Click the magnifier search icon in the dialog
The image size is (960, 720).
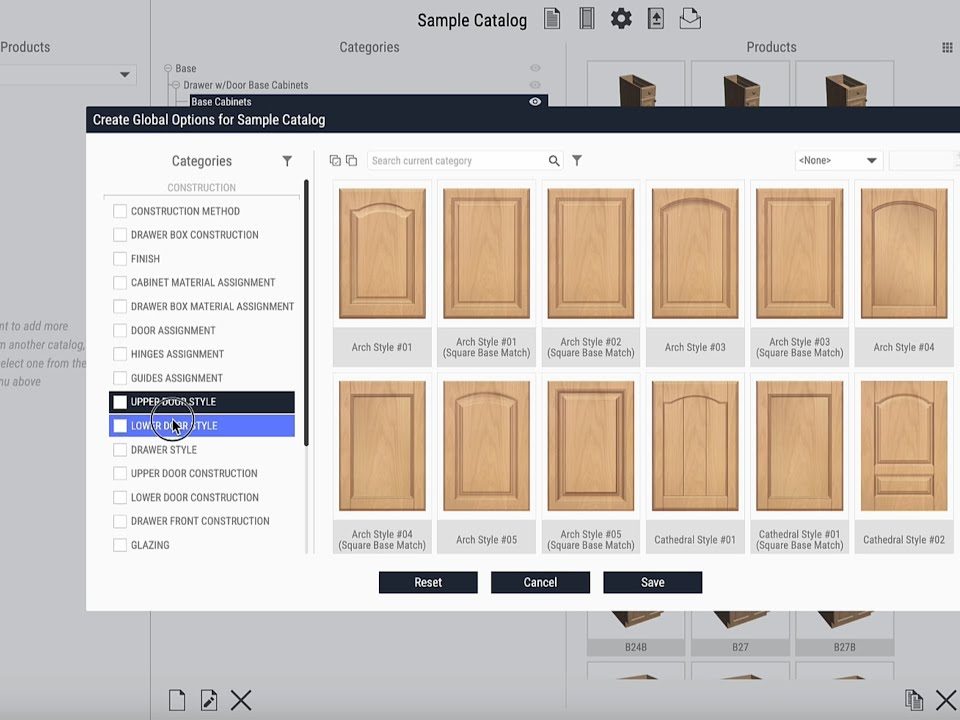point(554,161)
